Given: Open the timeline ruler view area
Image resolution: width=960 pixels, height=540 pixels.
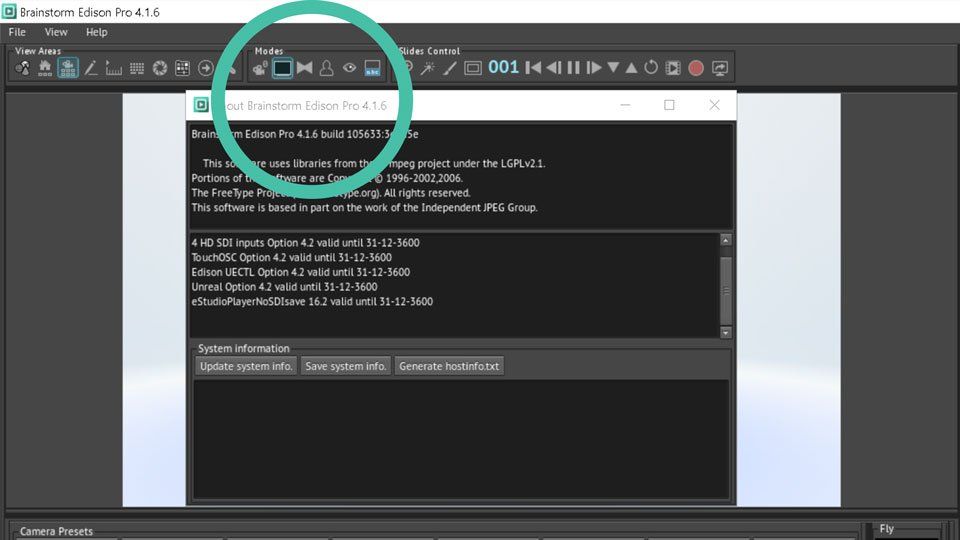Looking at the screenshot, I should pyautogui.click(x=114, y=68).
